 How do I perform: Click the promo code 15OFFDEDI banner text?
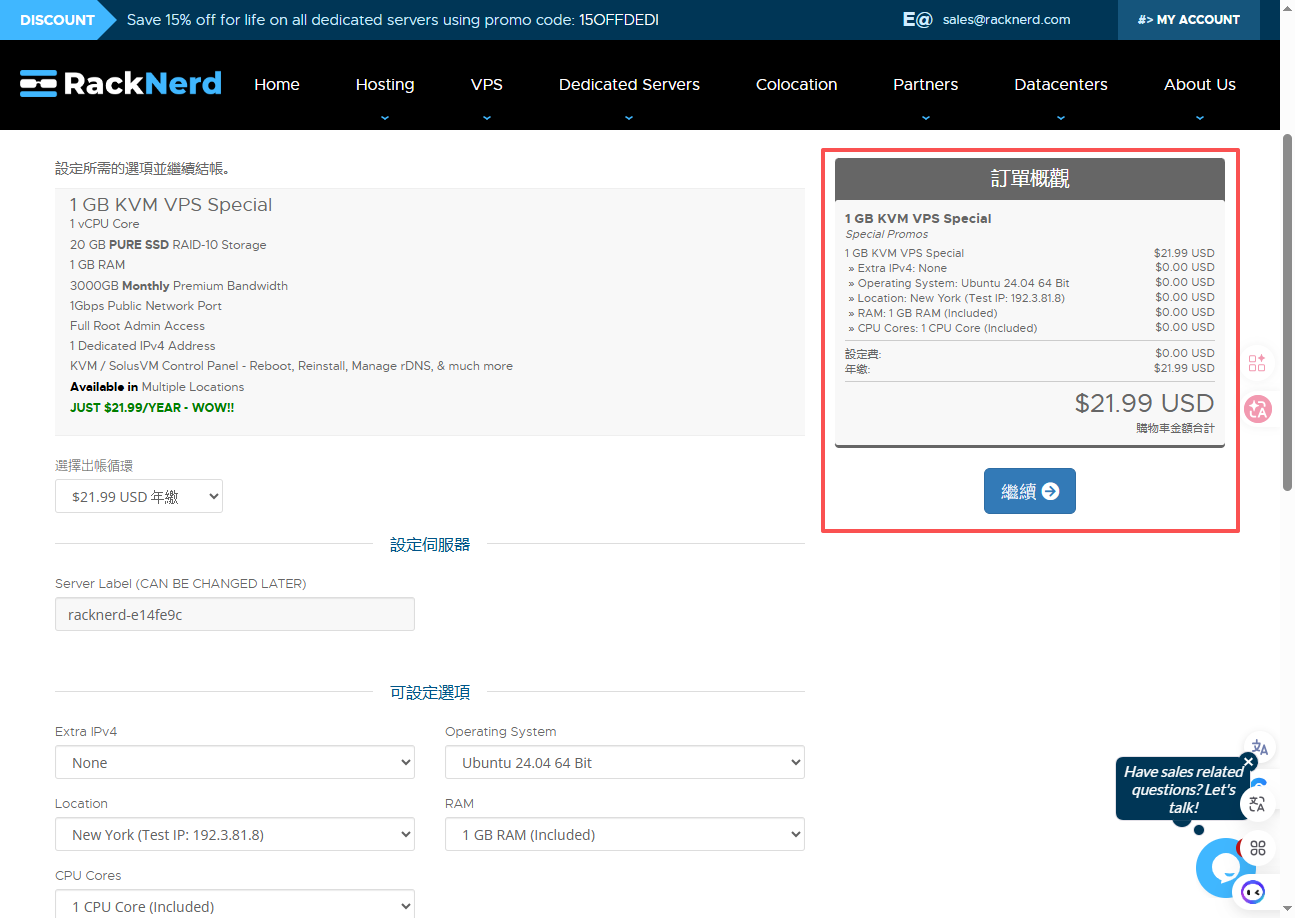click(x=393, y=20)
